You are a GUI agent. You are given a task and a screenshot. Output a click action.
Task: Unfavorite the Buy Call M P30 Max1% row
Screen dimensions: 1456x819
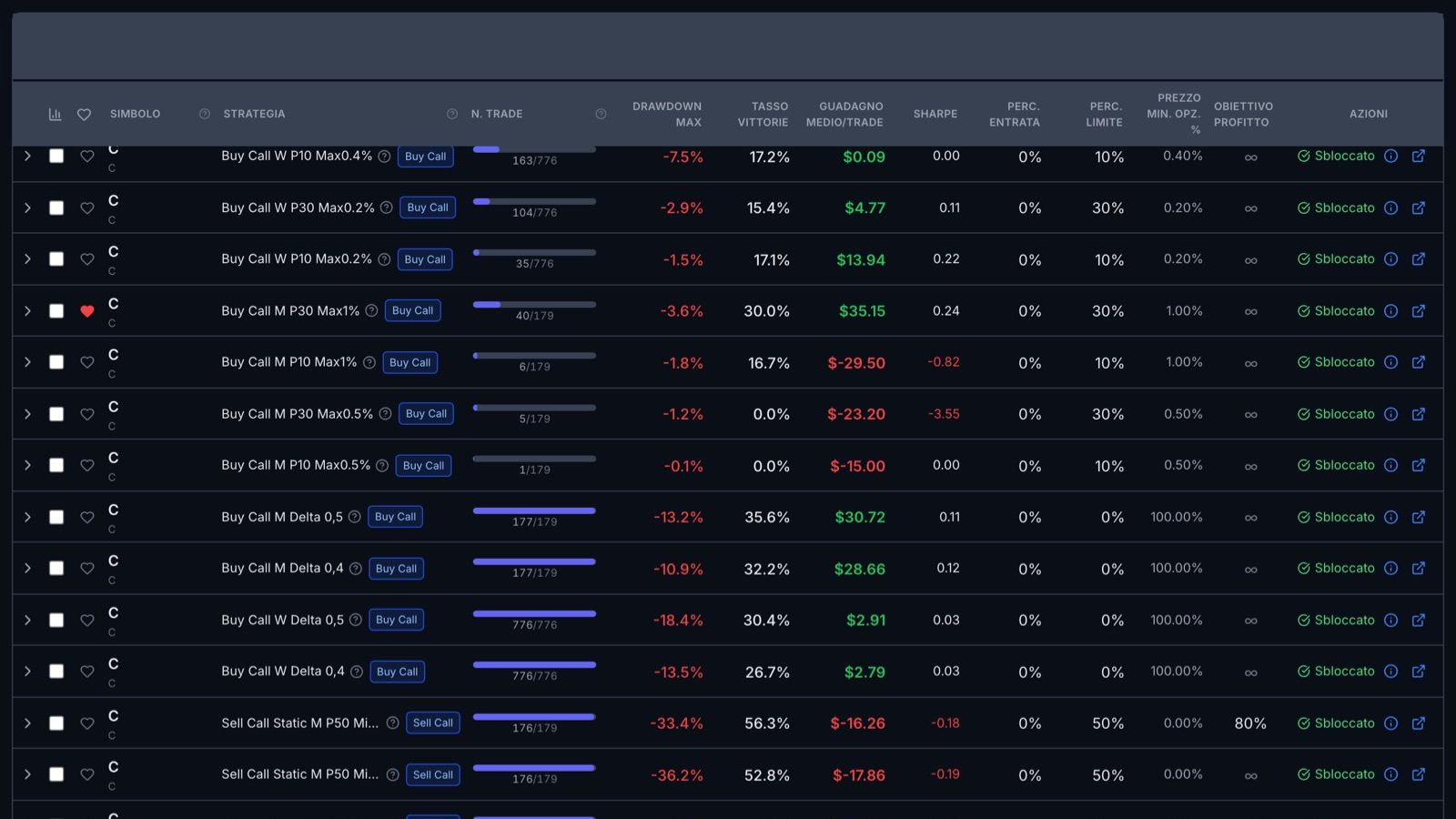click(x=87, y=311)
